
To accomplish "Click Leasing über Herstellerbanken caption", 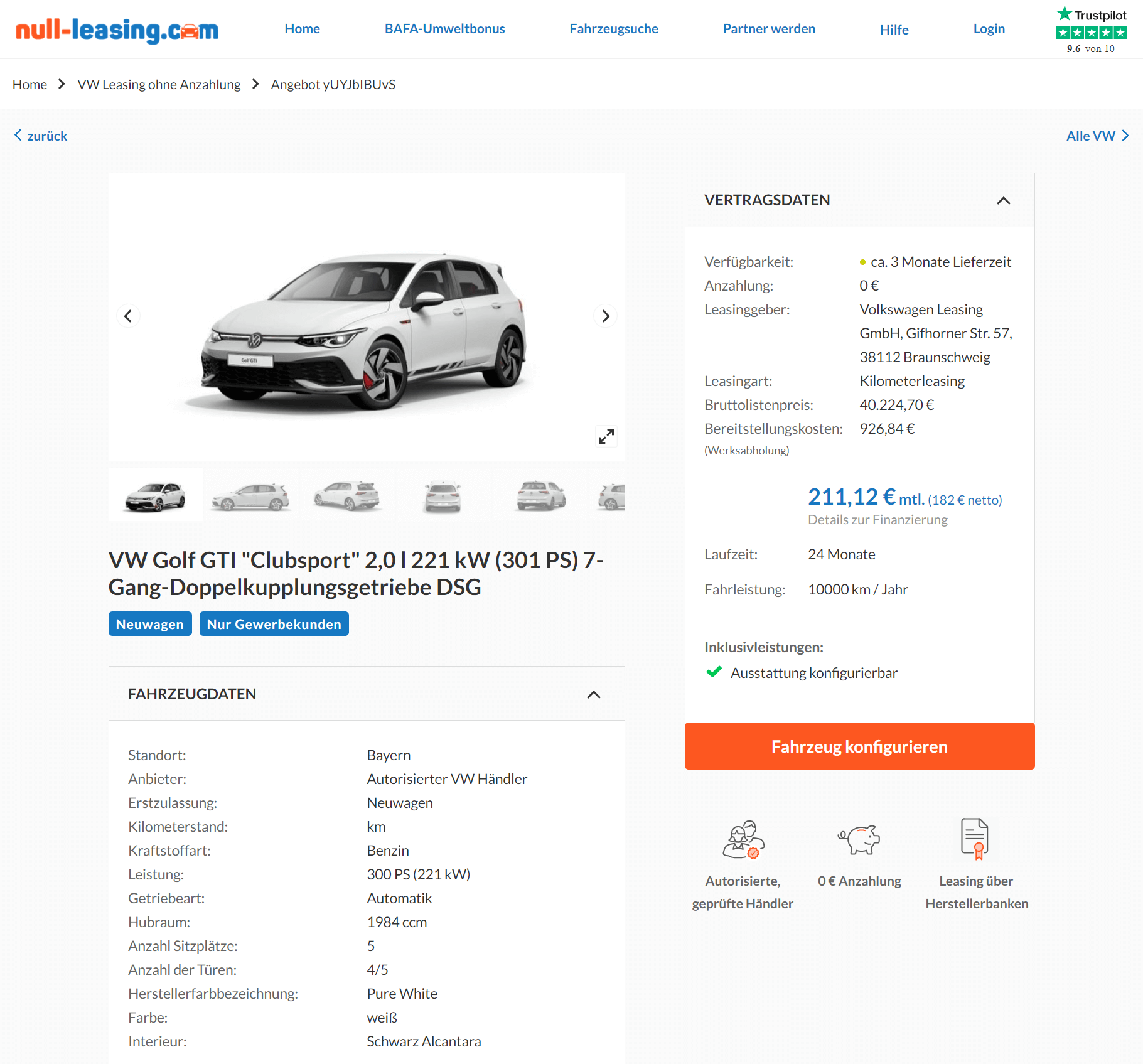I will point(977,892).
